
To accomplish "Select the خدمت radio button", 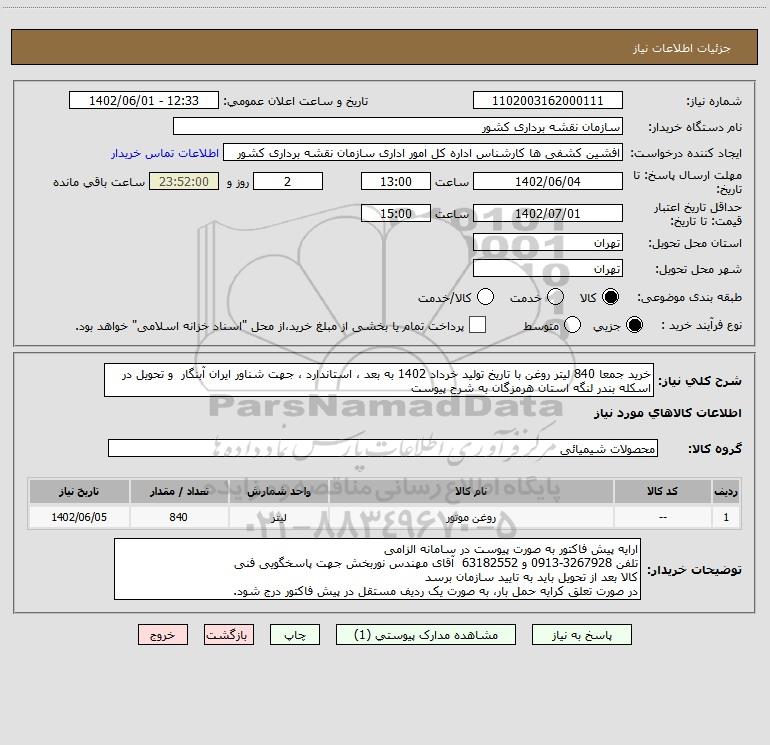I will tap(555, 297).
